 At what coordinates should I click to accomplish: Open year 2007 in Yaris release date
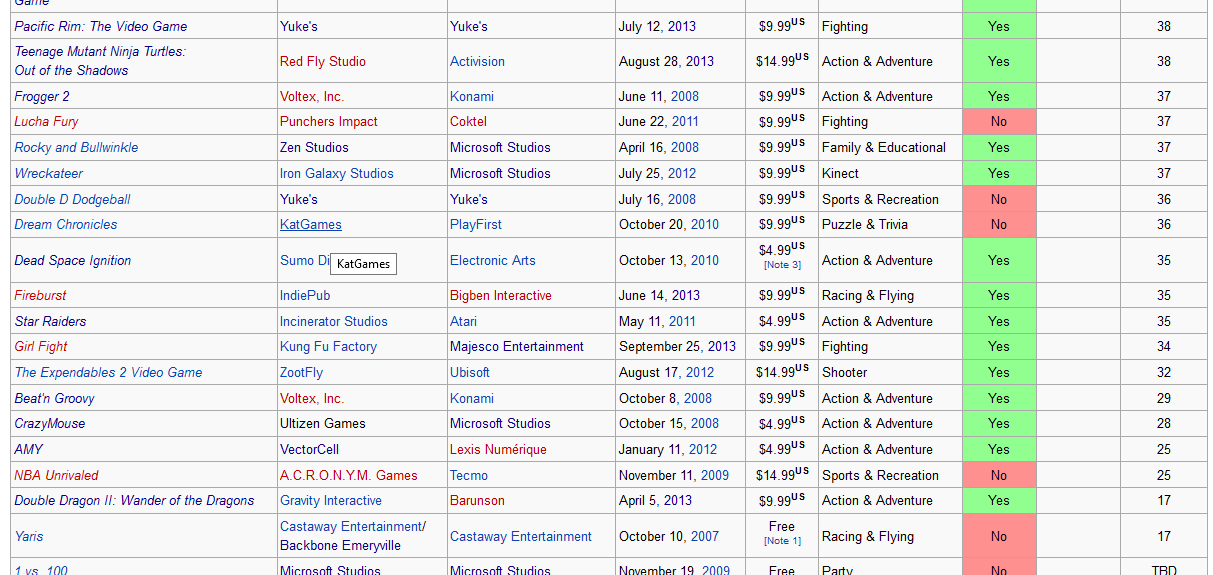pos(704,536)
